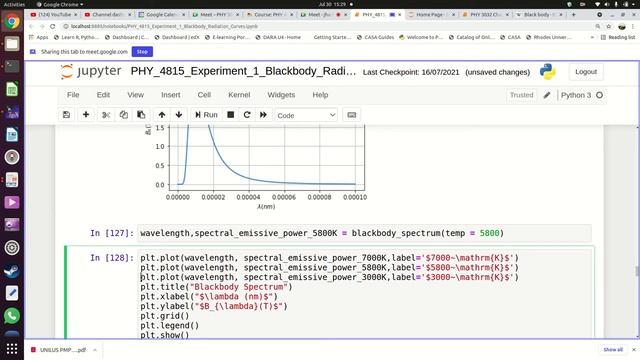Viewport: 640px width, 360px height.
Task: Open Chrome menu three dots
Action: pos(633,26)
